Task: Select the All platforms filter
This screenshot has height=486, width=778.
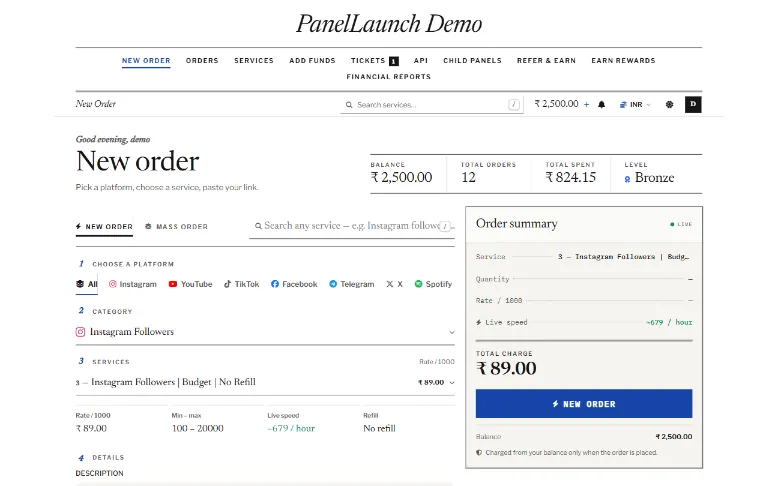Action: [86, 284]
